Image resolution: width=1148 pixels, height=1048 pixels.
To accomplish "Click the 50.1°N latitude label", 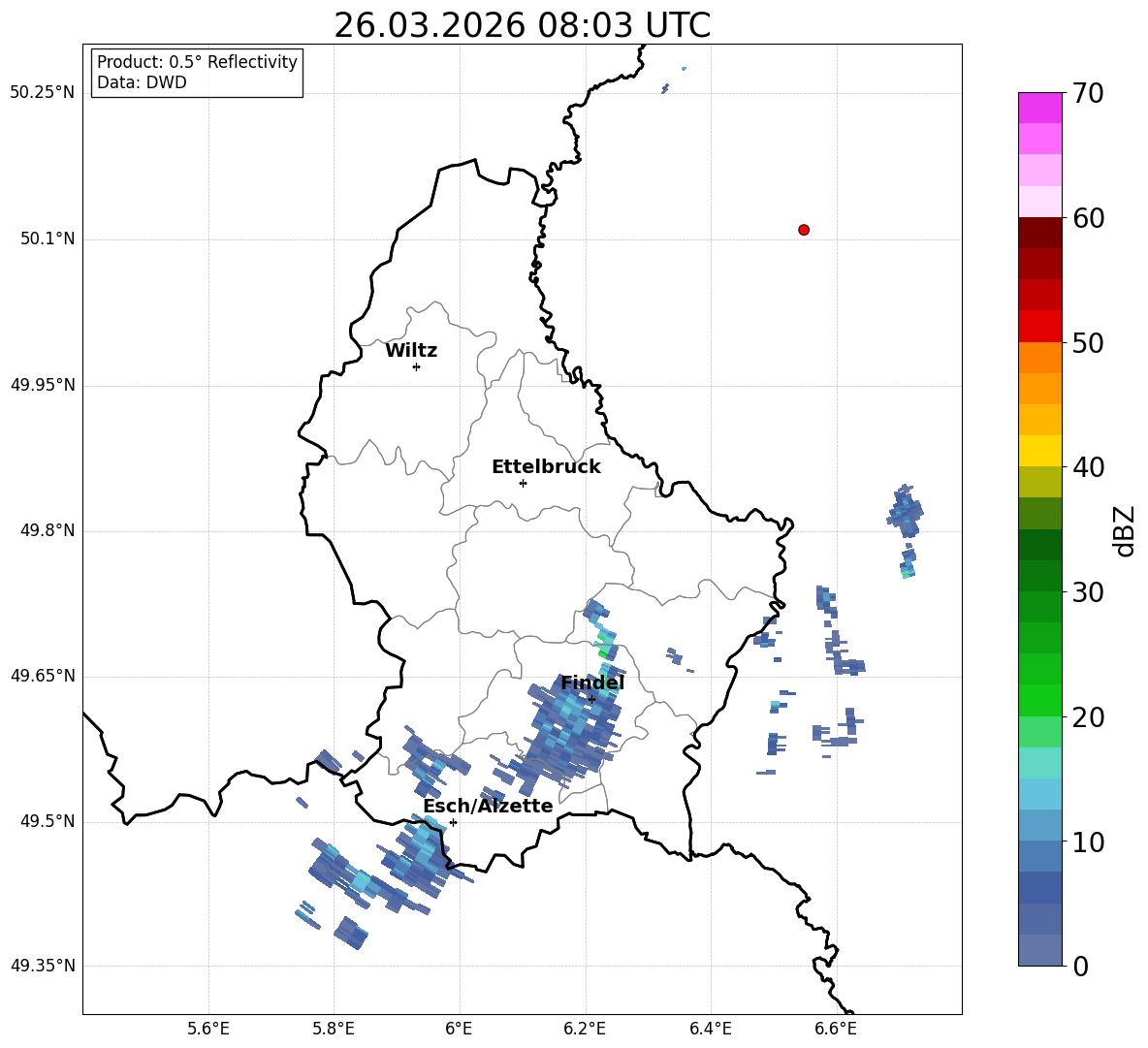I will pyautogui.click(x=48, y=238).
